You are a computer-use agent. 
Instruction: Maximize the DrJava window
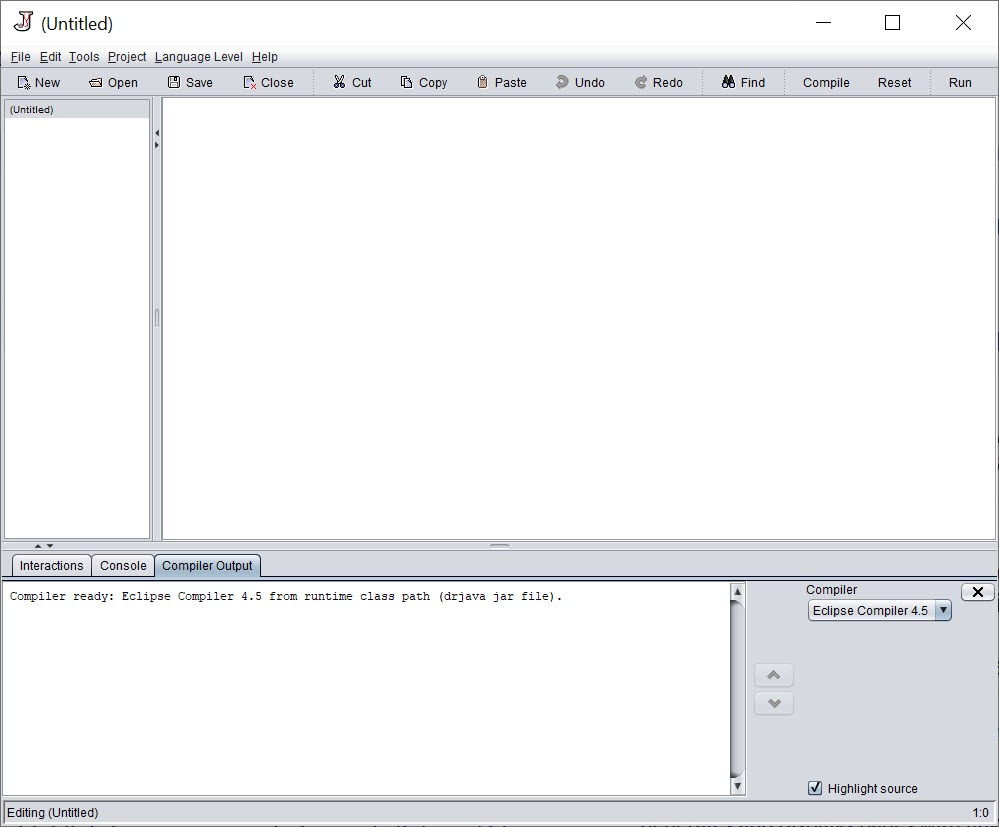[892, 23]
